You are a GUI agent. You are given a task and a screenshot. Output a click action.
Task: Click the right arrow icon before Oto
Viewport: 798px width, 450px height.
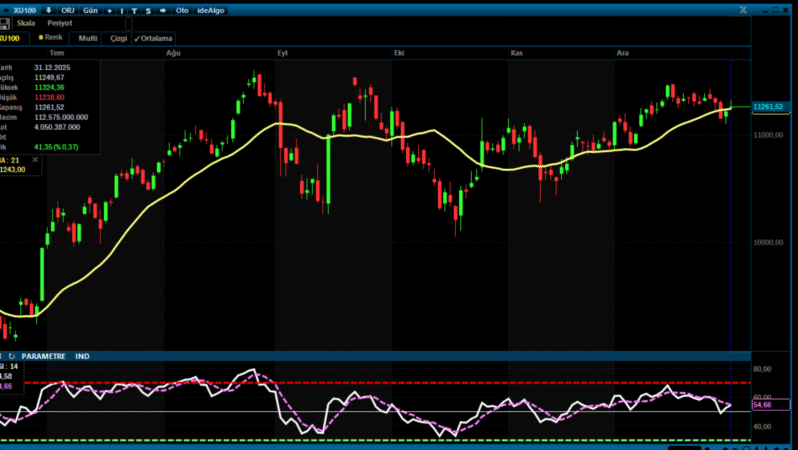point(163,10)
